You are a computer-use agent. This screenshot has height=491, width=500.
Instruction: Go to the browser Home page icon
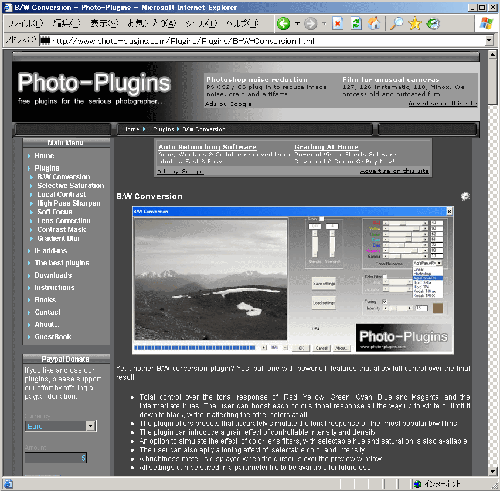[x=374, y=24]
